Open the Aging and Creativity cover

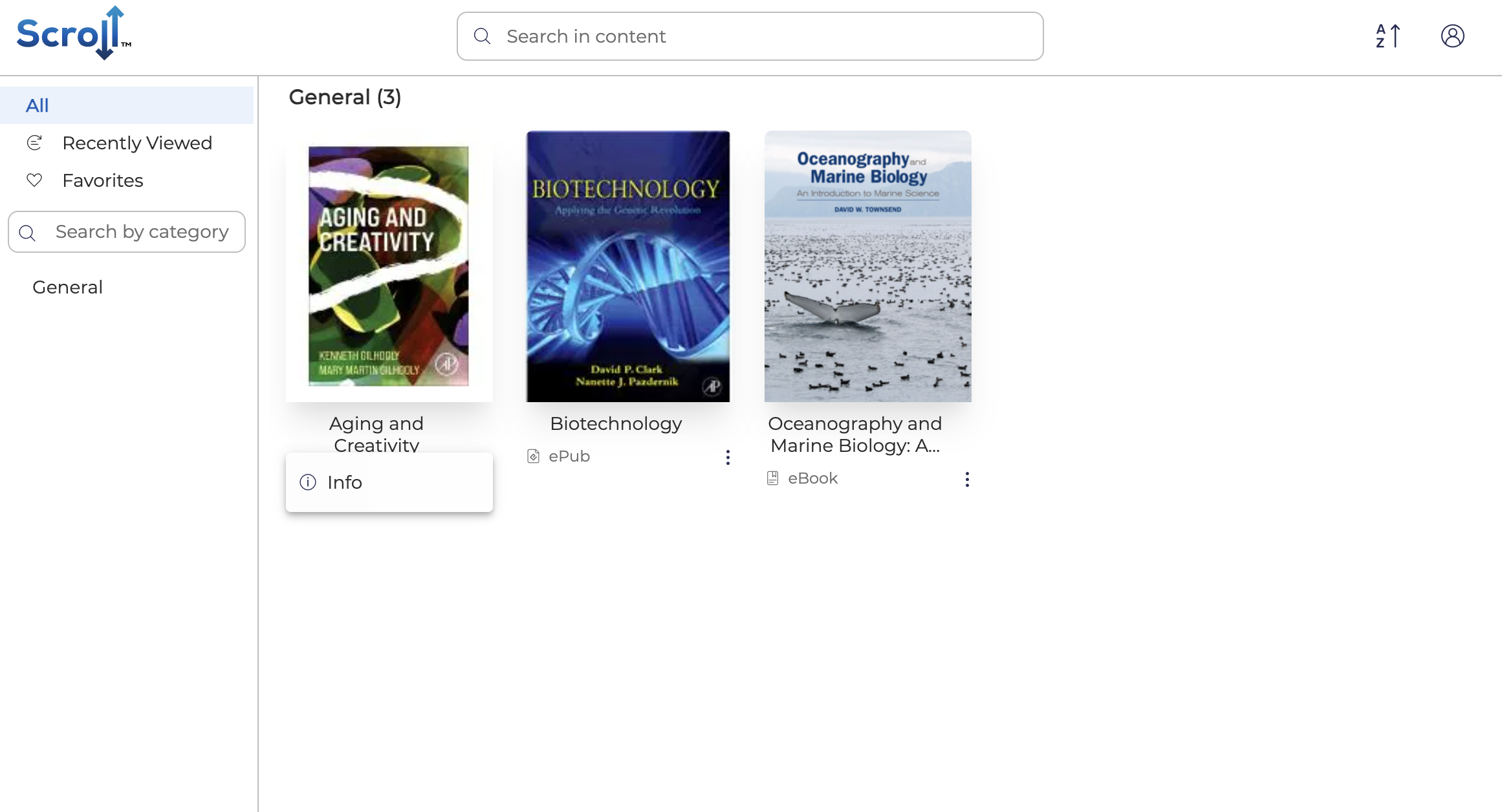(389, 266)
